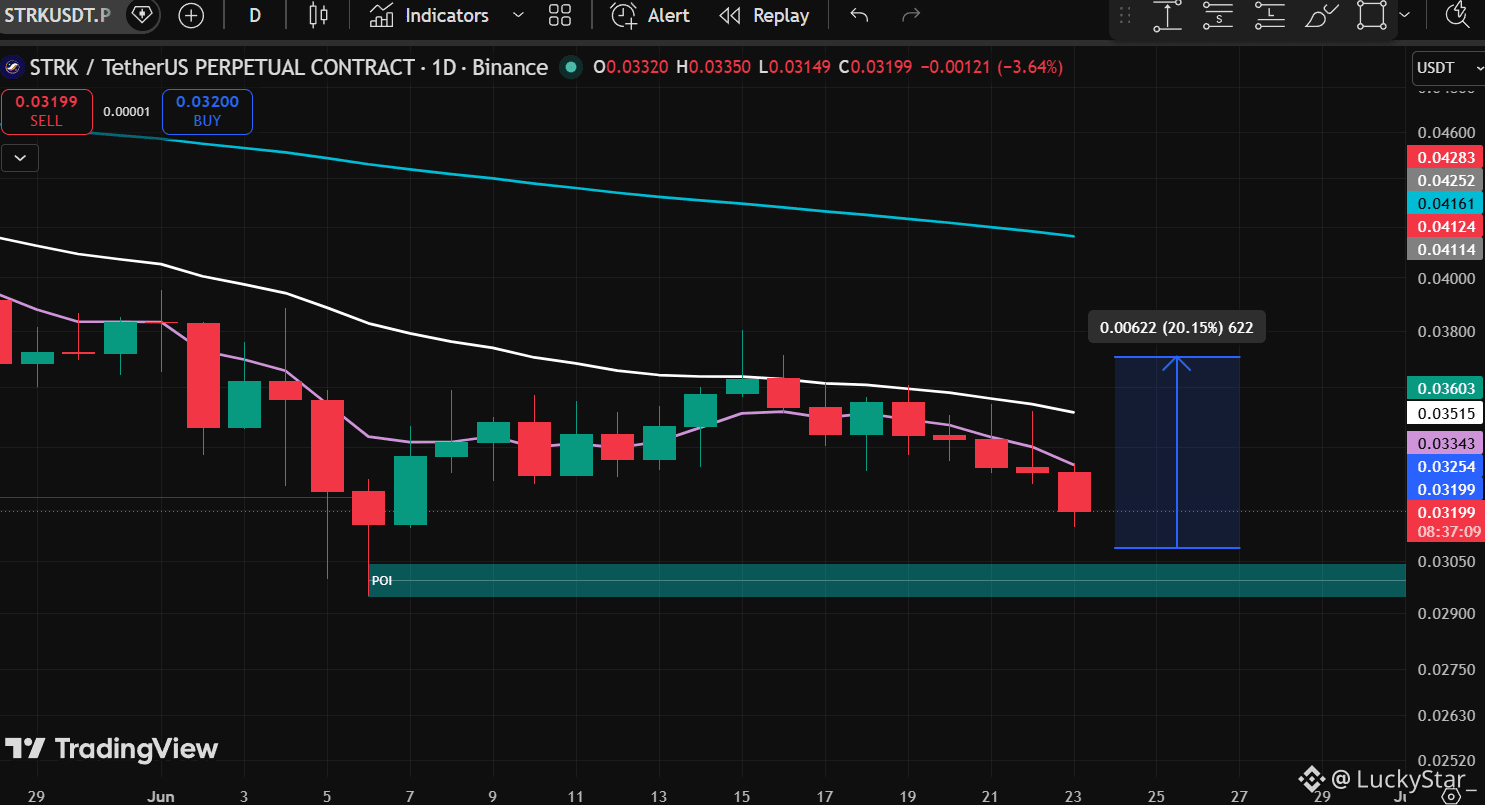Create a new Alert
Screen dimensions: 1485x805
651,15
